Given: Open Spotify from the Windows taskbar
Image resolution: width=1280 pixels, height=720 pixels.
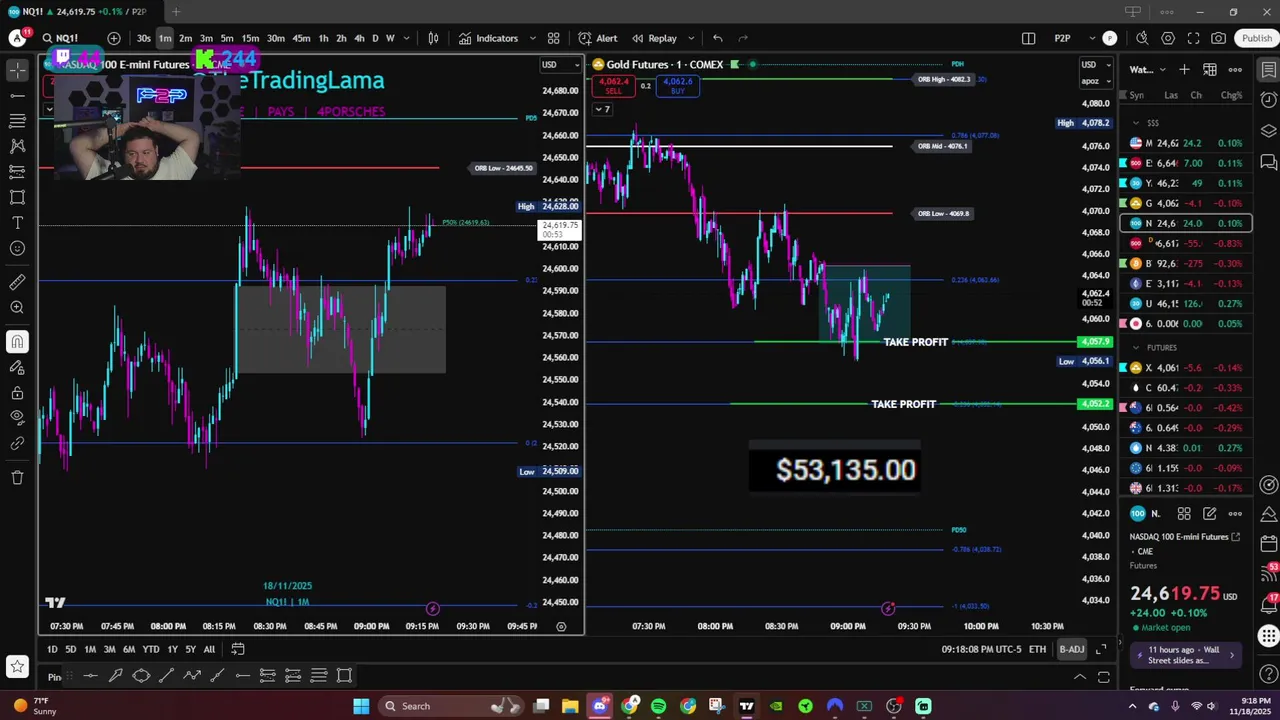Looking at the screenshot, I should tap(658, 706).
